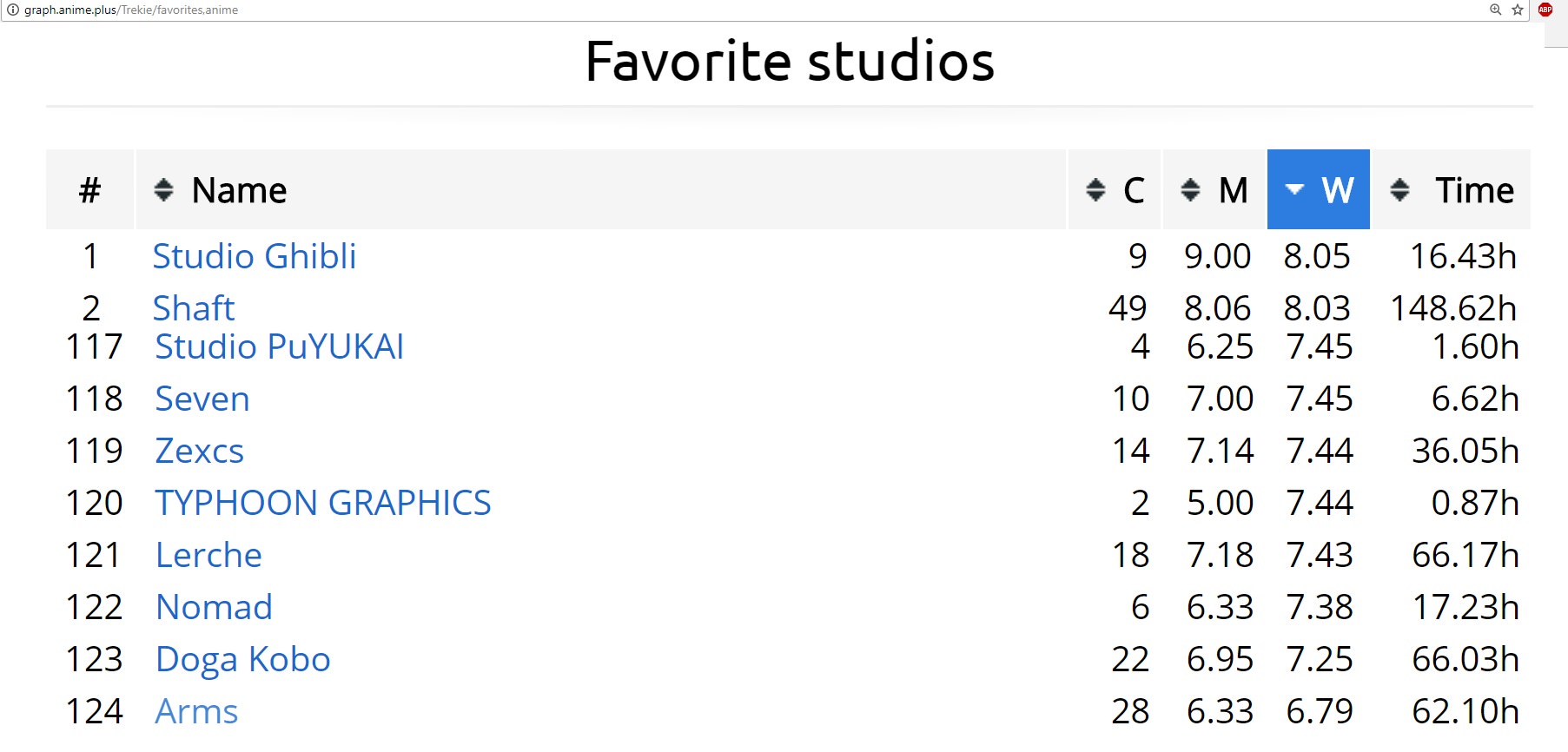This screenshot has width=1568, height=752.
Task: Click the sort arrows icon beside C
Action: pos(1095,189)
